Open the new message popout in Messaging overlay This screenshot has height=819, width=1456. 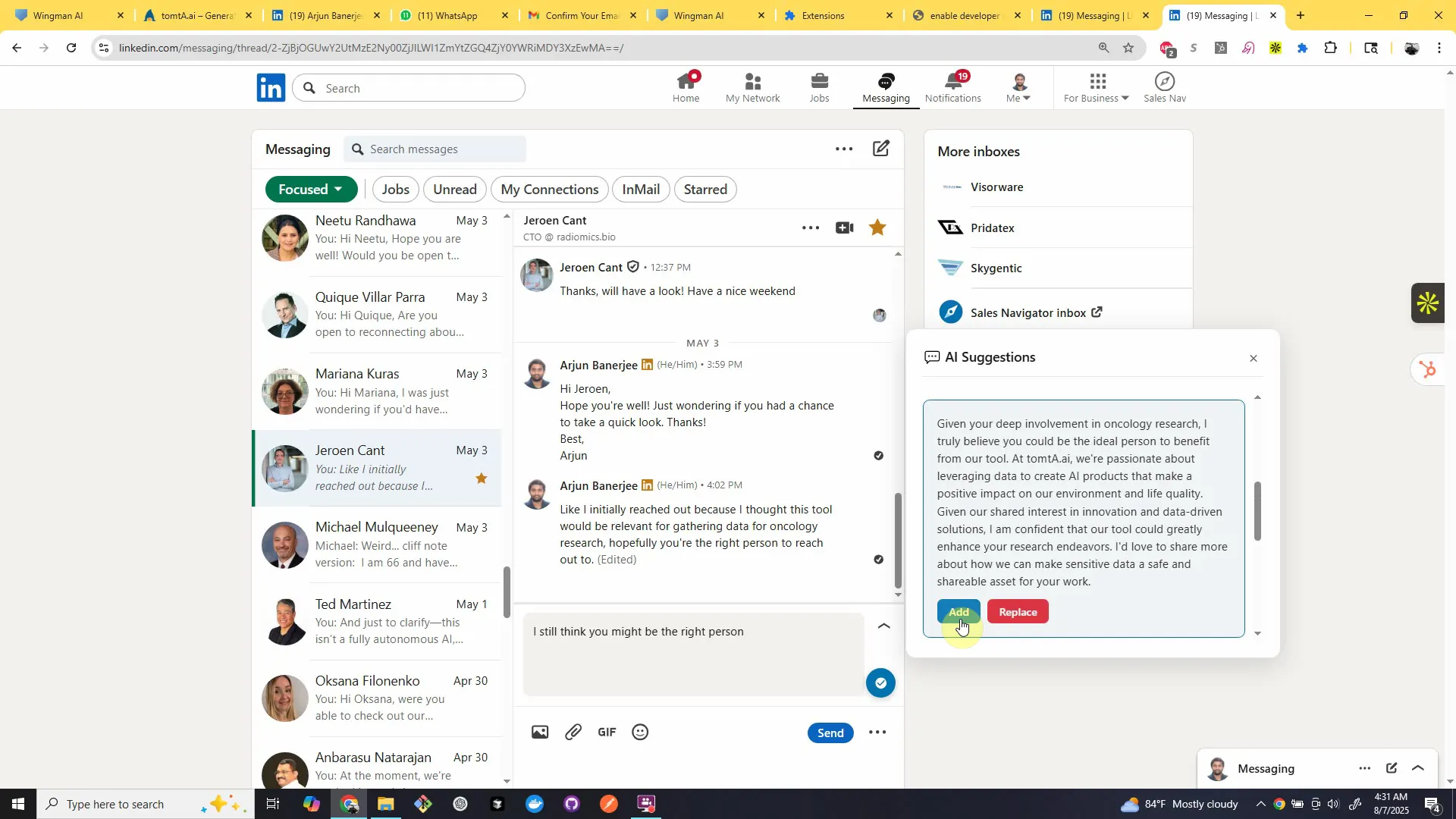click(x=1392, y=768)
